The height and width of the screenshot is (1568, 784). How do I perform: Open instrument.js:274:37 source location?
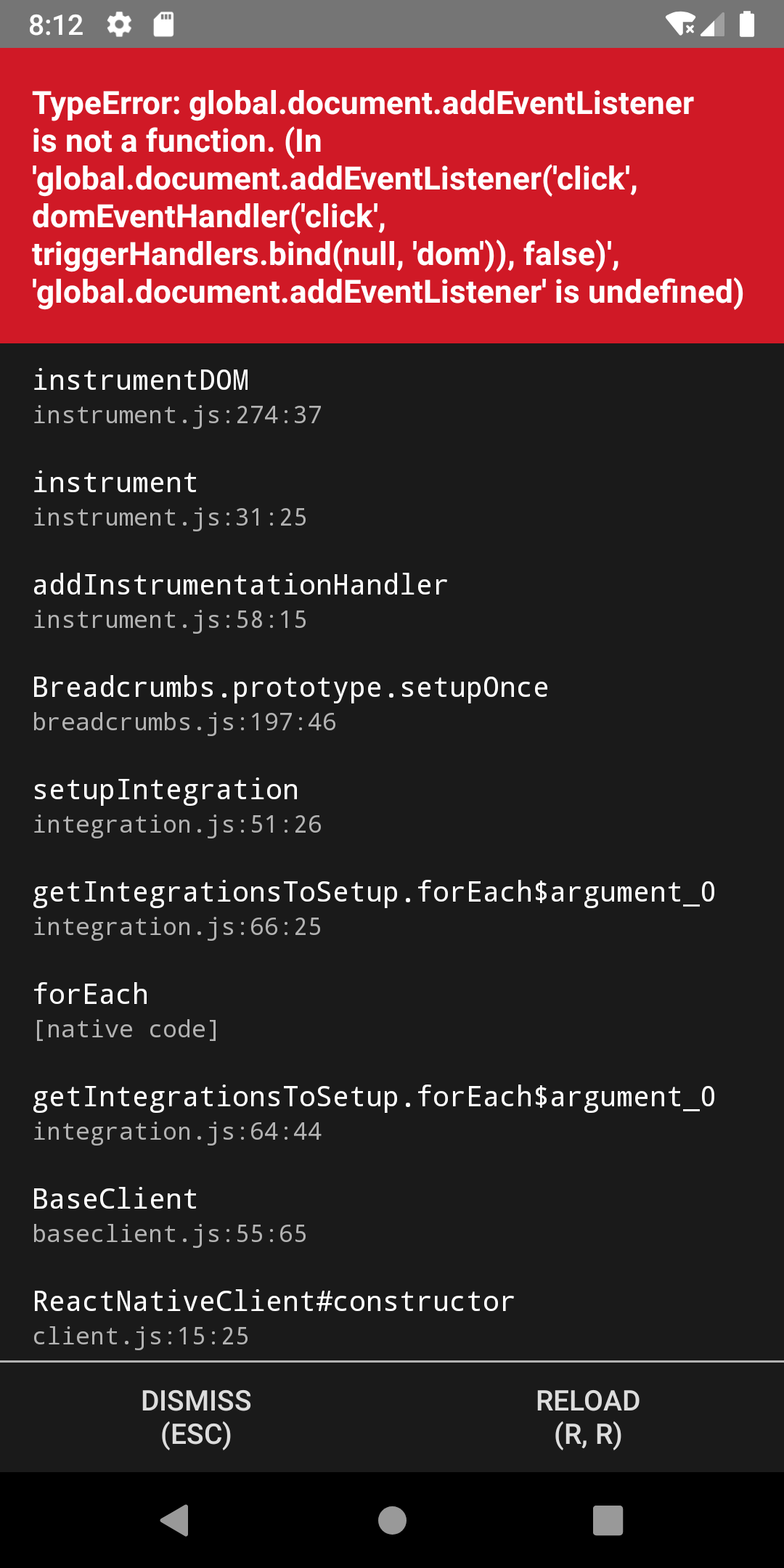coord(176,415)
